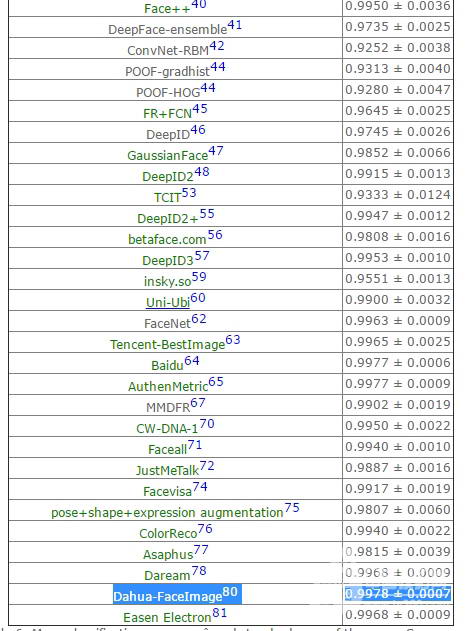Click footnote reference 62 beside FaceNet
The height and width of the screenshot is (631, 474).
(x=199, y=319)
